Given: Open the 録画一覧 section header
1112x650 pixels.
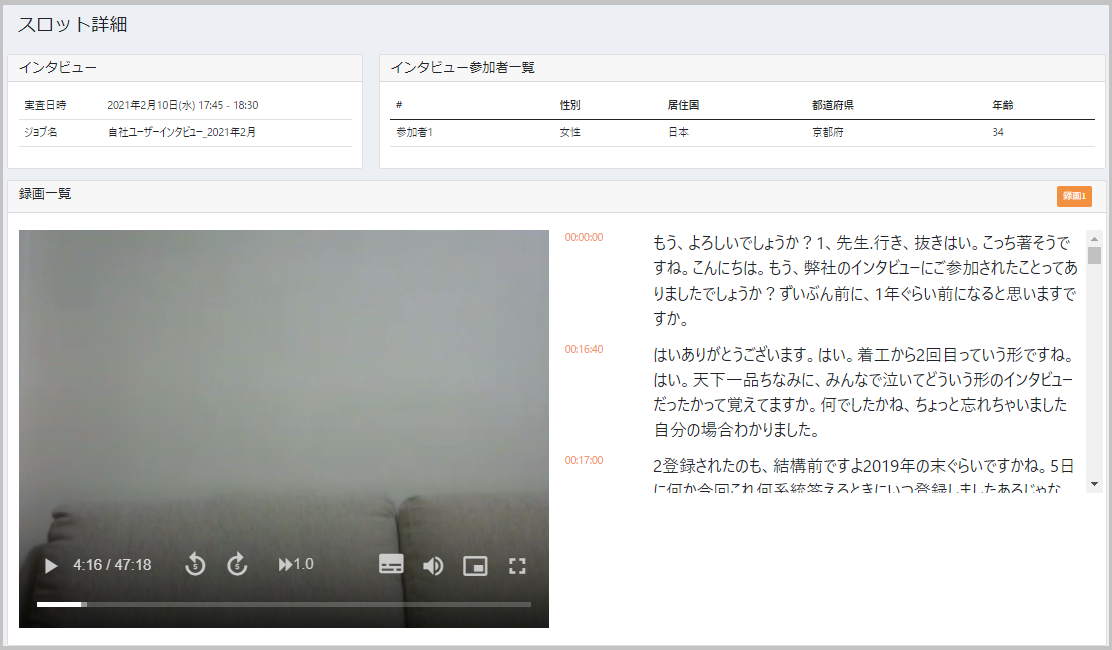Looking at the screenshot, I should pos(45,196).
